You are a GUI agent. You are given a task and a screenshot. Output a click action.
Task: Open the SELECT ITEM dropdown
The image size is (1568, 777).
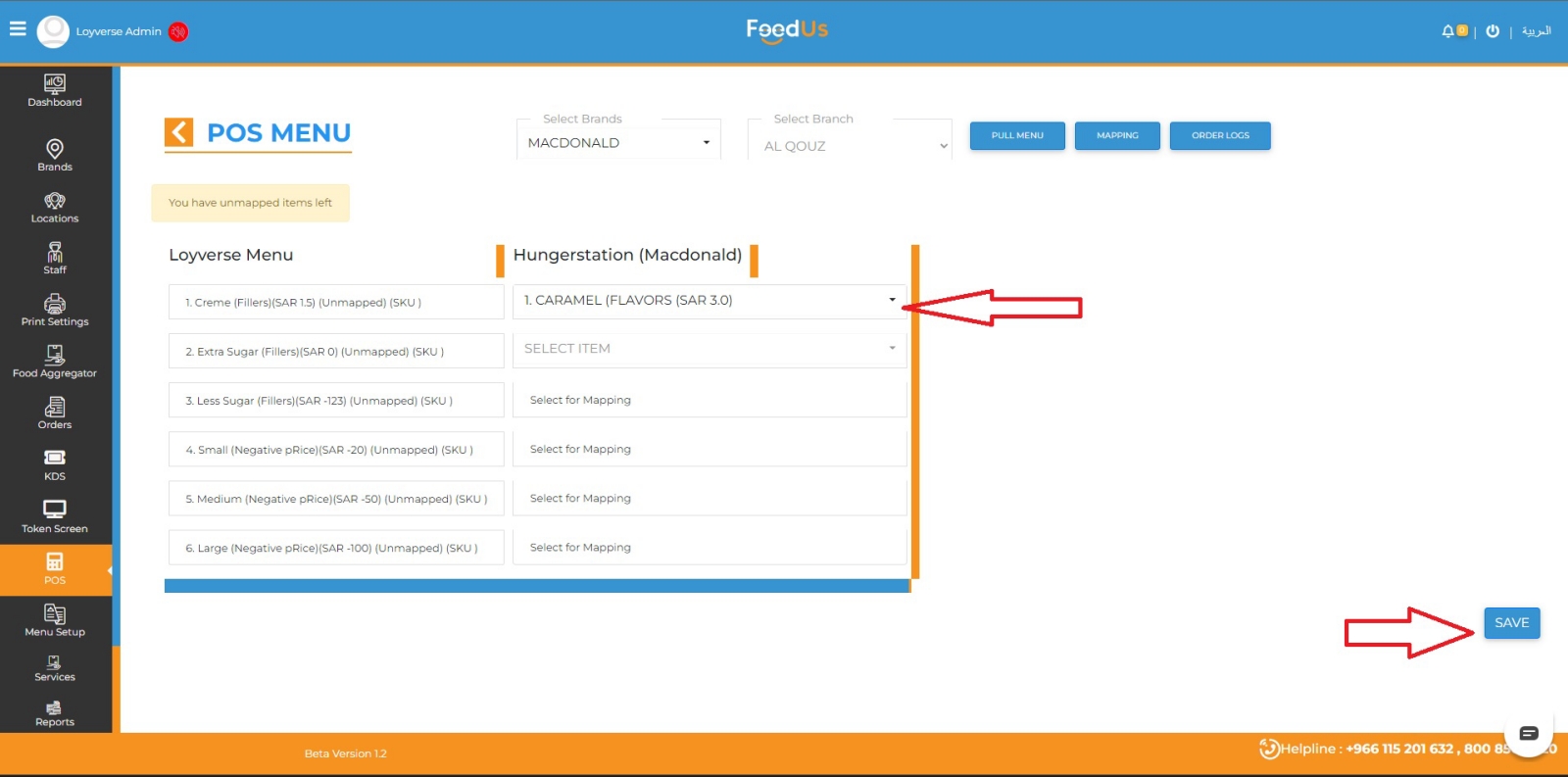(710, 349)
